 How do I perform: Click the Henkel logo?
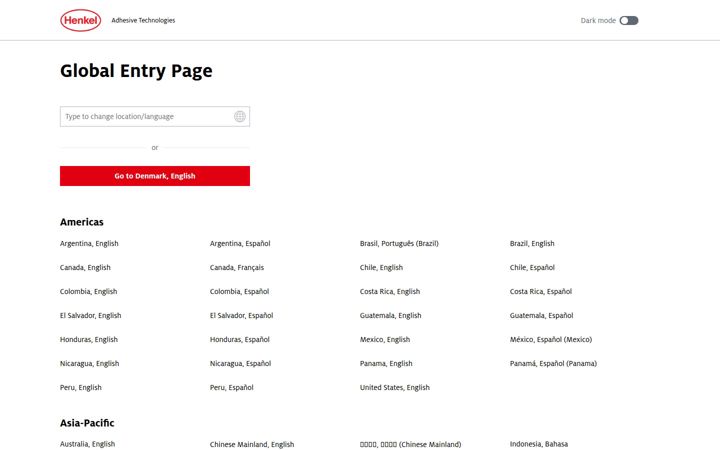[80, 20]
